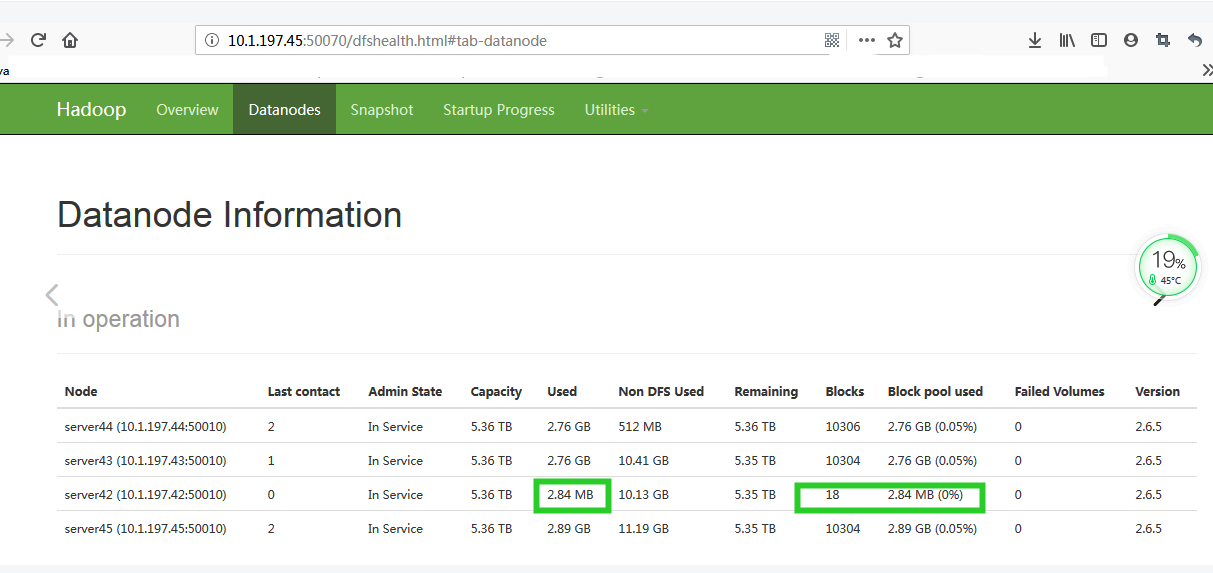Open the QR code icon in address bar
Screen dimensions: 1213x573
[831, 40]
